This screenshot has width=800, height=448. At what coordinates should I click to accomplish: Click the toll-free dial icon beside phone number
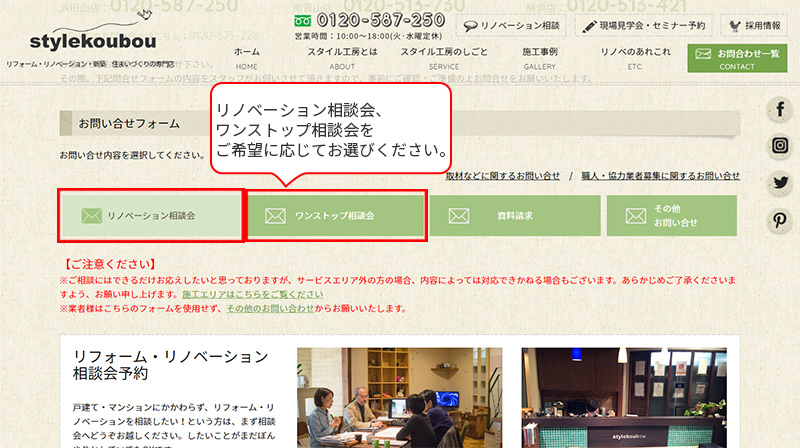tap(303, 21)
